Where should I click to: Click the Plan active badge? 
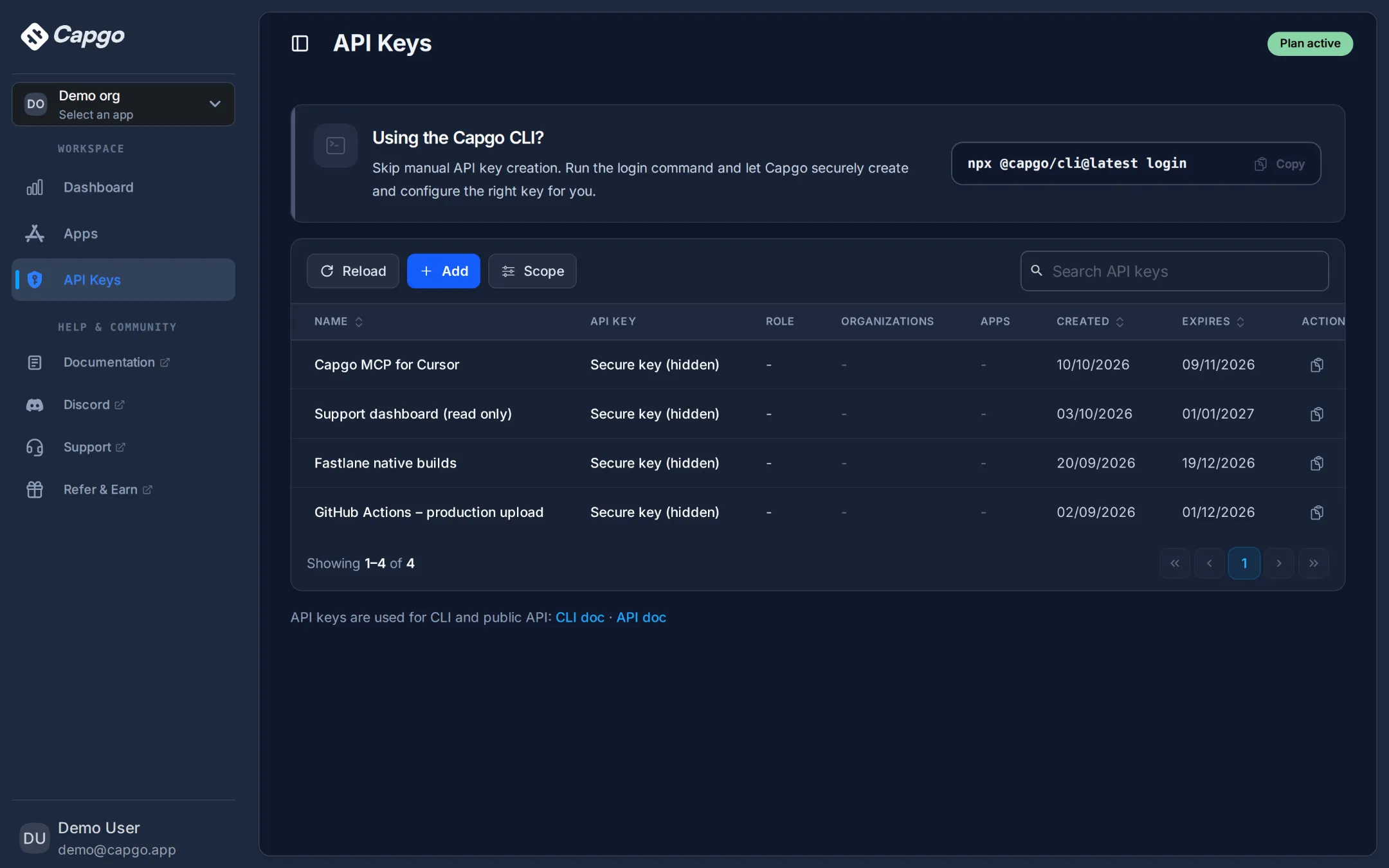[x=1310, y=44]
